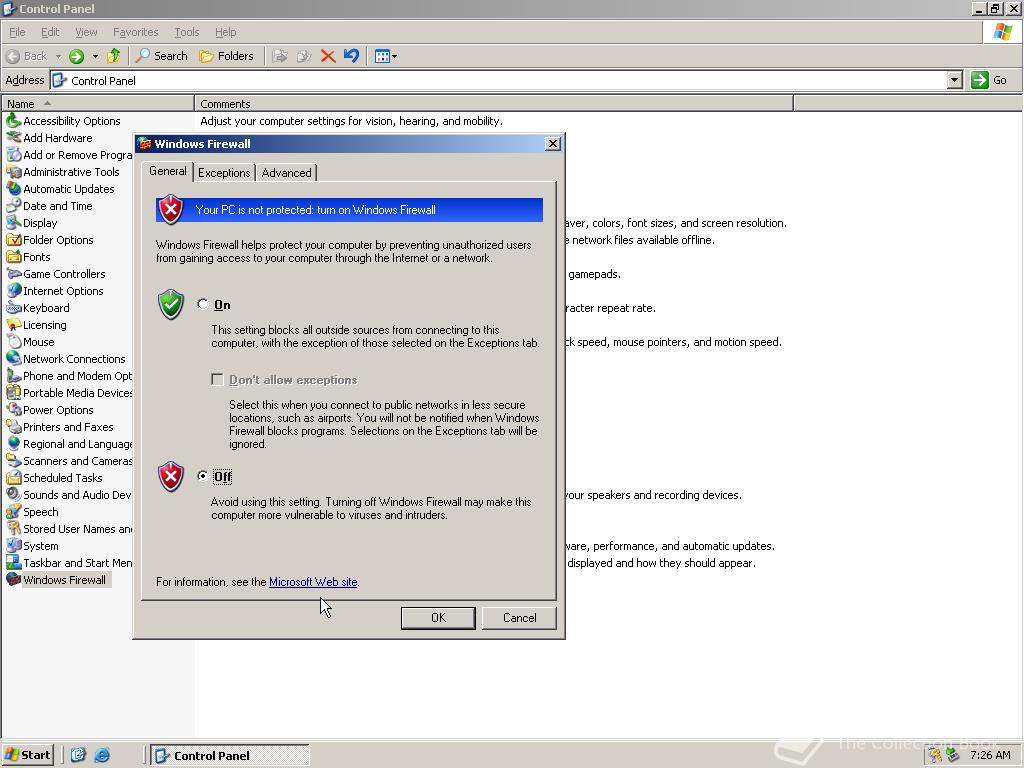Click the Folders toolbar button
1024x768 pixels.
click(226, 56)
